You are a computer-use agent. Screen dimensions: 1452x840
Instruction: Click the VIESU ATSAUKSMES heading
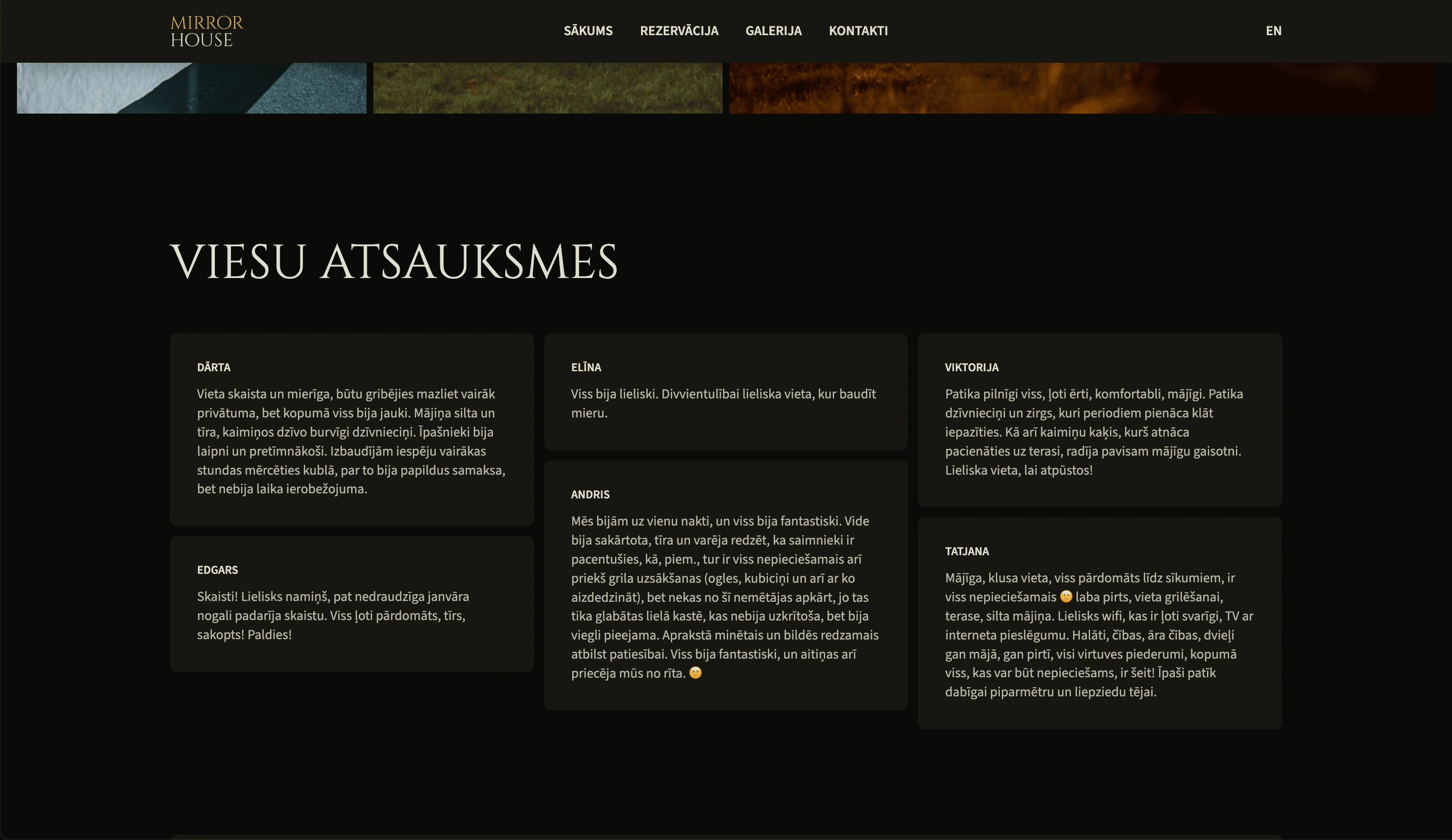(x=394, y=262)
